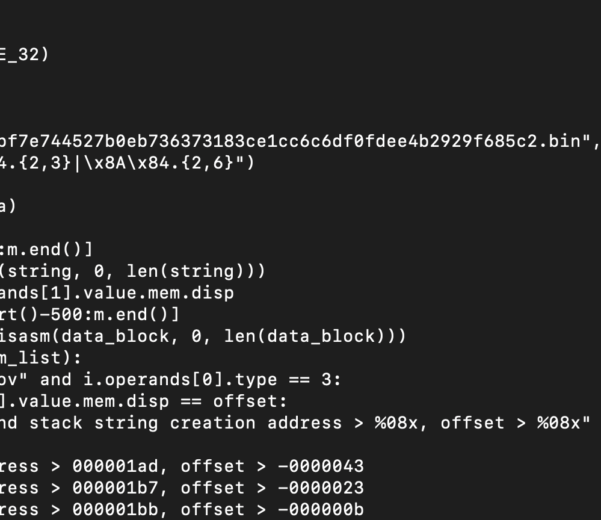Click output offset -0000043
Viewport: 601px width, 520px height.
pos(321,466)
